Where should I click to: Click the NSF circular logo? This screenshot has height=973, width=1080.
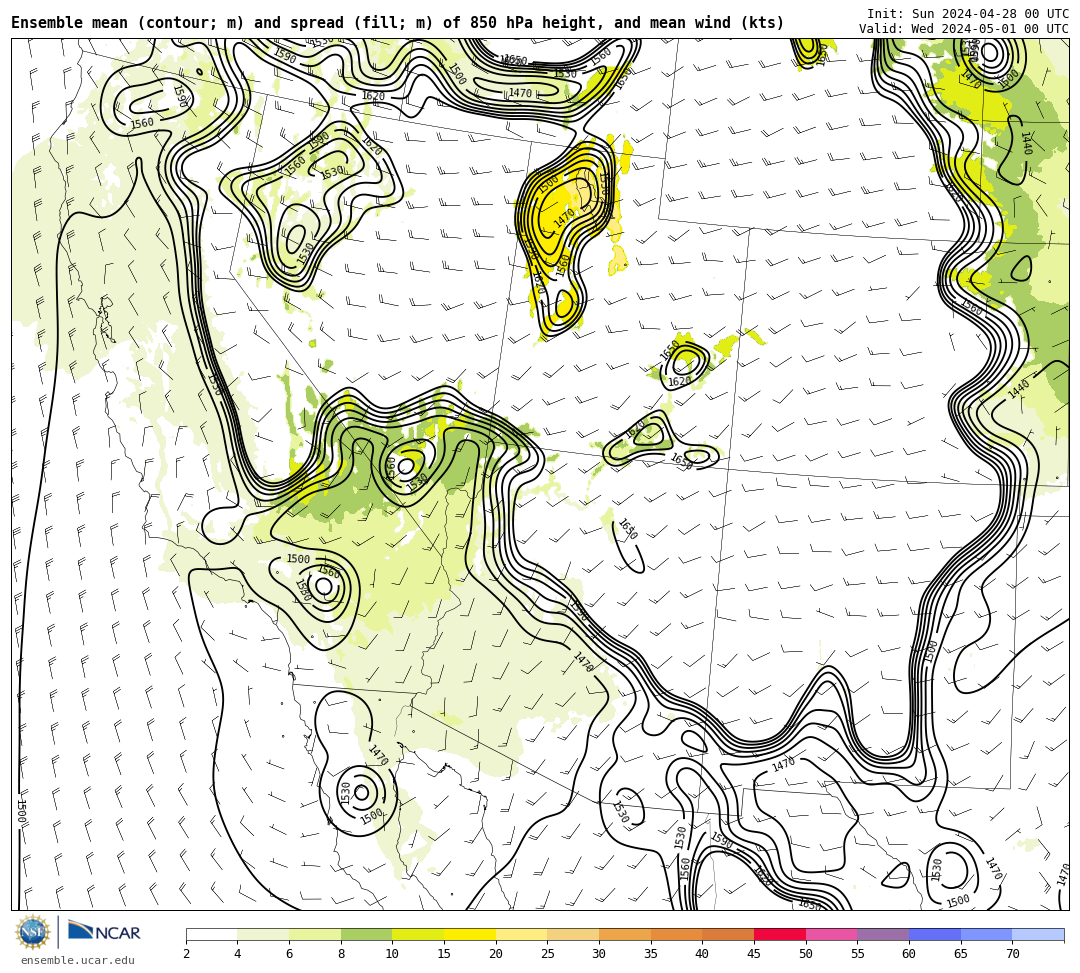coord(32,932)
